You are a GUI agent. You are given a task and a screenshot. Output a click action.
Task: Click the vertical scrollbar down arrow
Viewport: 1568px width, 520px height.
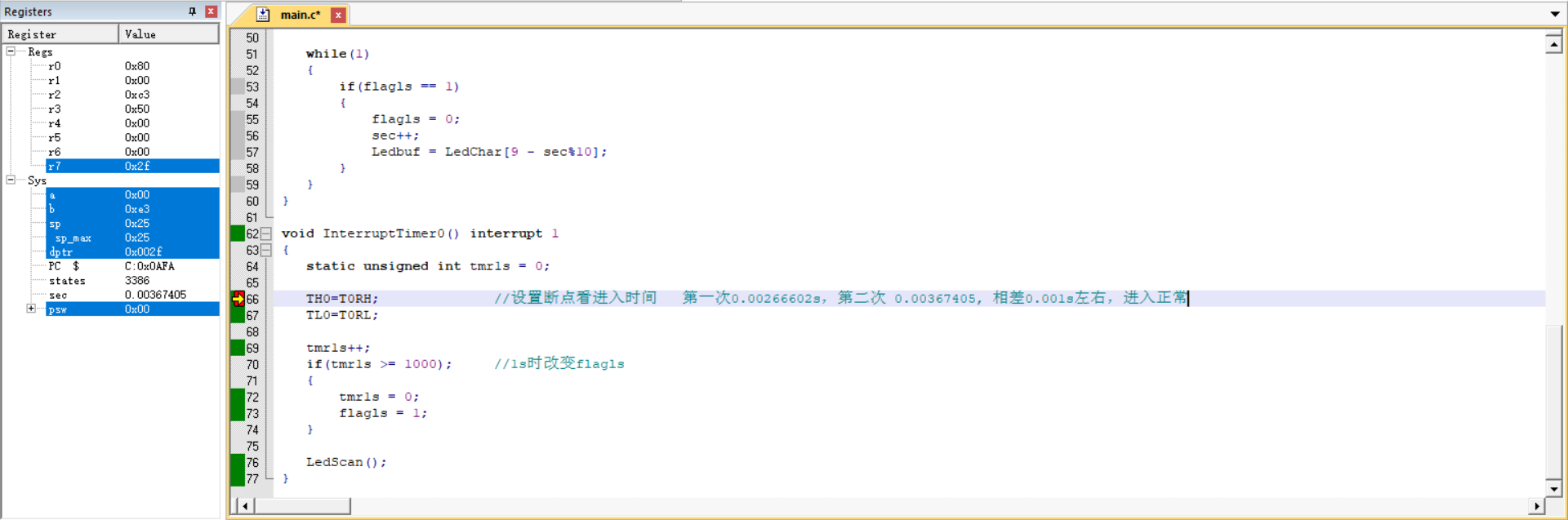(1554, 489)
